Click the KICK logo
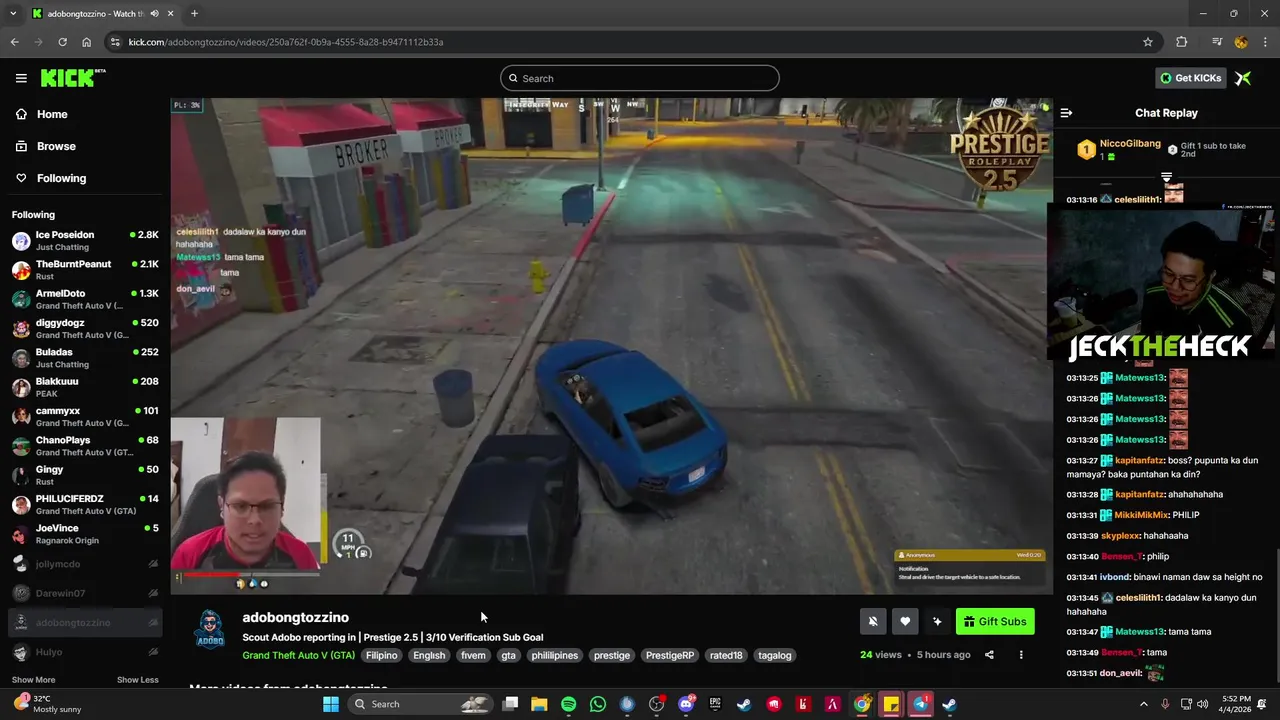The image size is (1280, 720). click(x=72, y=78)
